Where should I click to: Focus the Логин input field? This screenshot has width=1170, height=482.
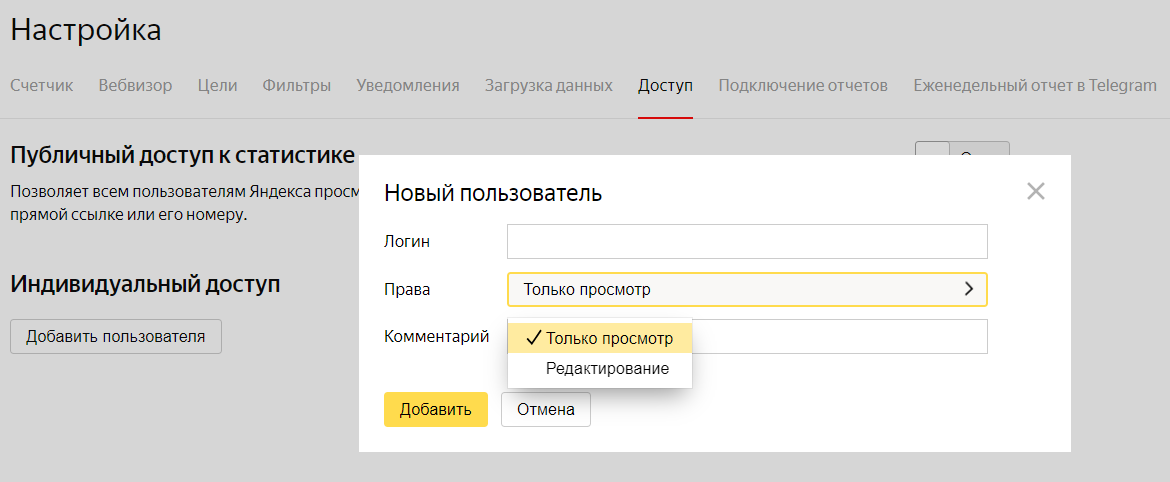coord(746,242)
